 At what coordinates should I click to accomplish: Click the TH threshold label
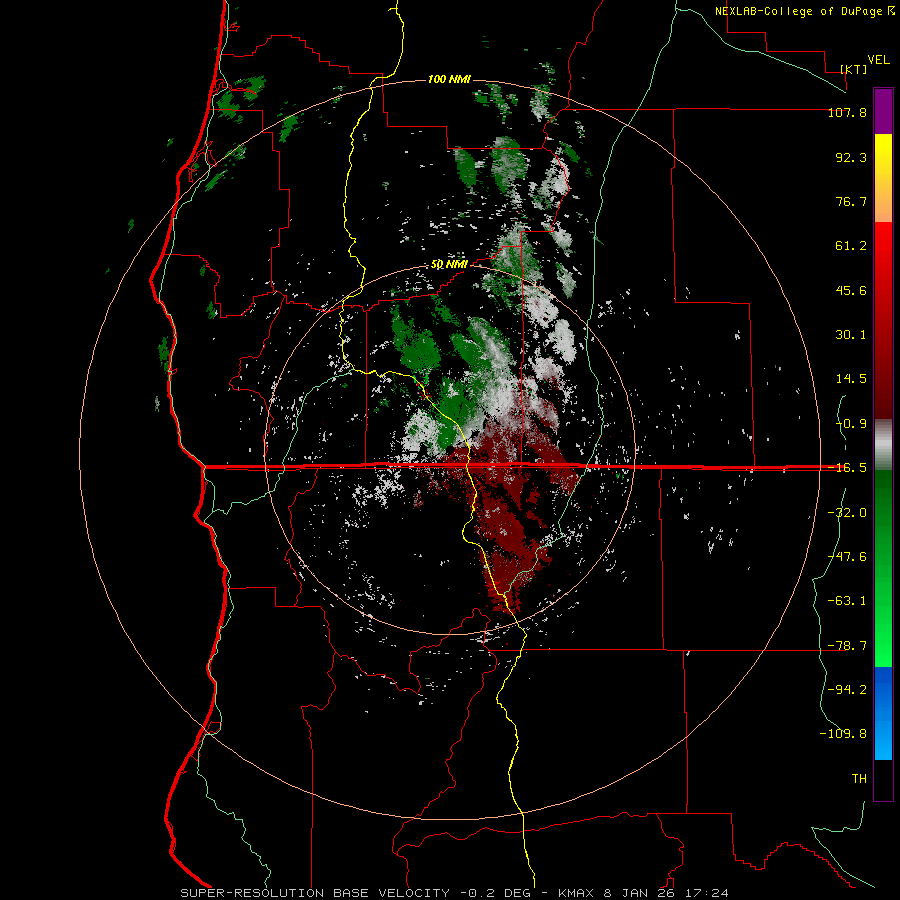pyautogui.click(x=859, y=779)
